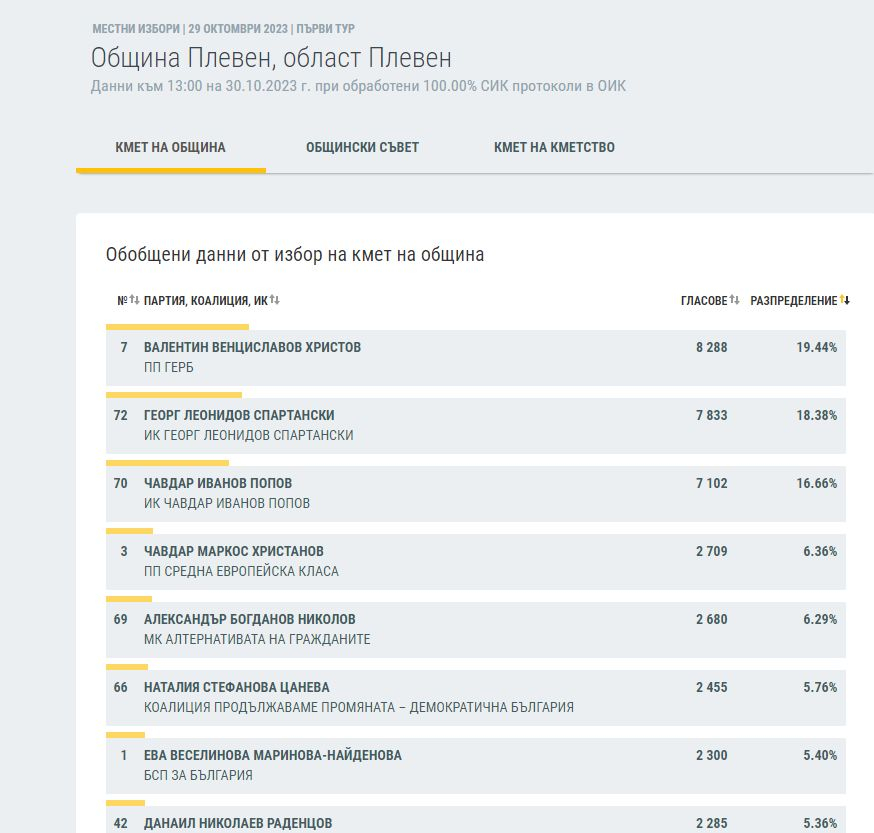Click the 5.40% share value
The width and height of the screenshot is (874, 833).
(x=820, y=755)
